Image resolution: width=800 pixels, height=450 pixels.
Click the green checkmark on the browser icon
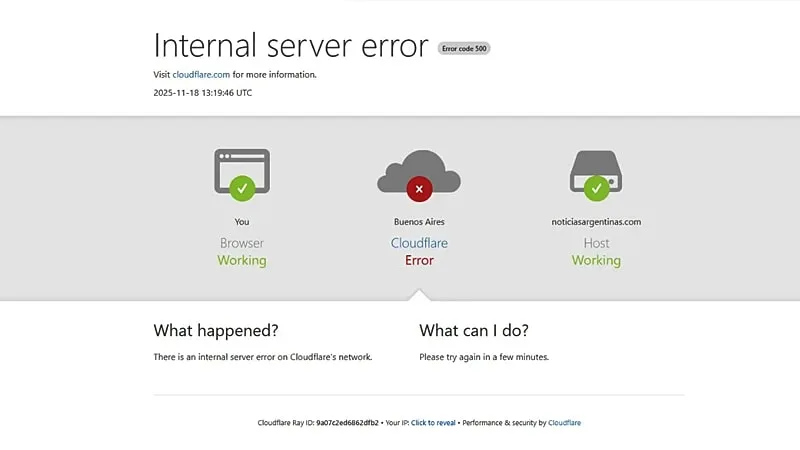[242, 187]
